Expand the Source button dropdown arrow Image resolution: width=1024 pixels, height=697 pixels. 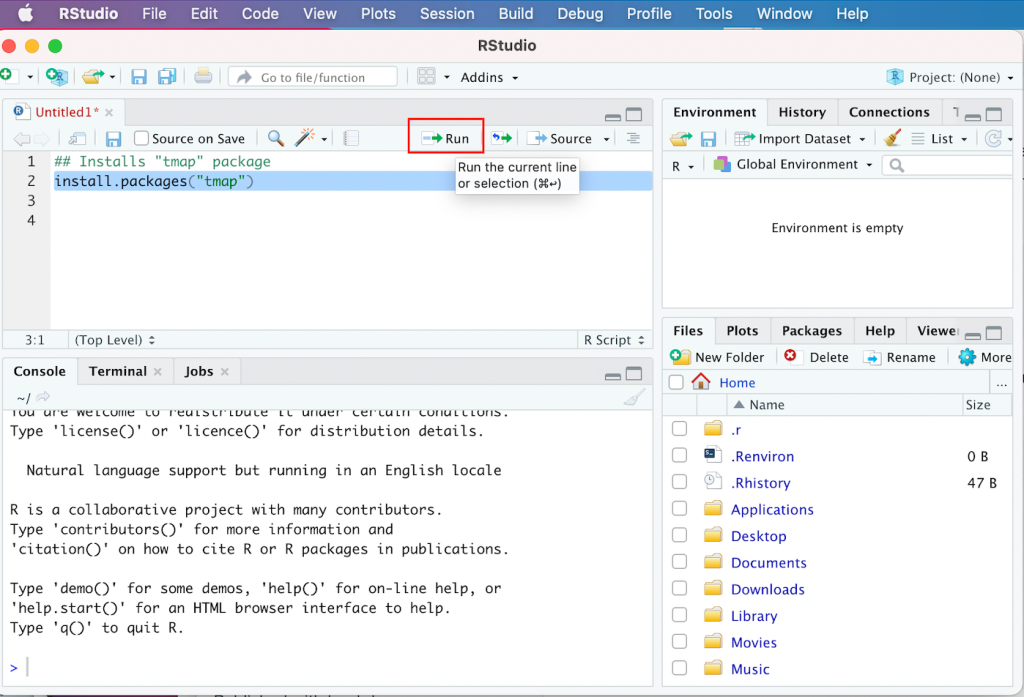click(x=606, y=138)
